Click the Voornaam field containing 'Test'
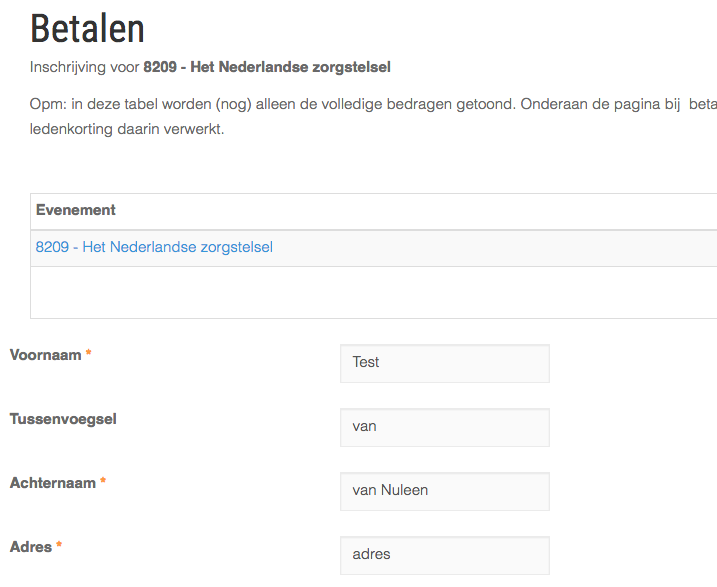Image resolution: width=717 pixels, height=587 pixels. click(444, 363)
